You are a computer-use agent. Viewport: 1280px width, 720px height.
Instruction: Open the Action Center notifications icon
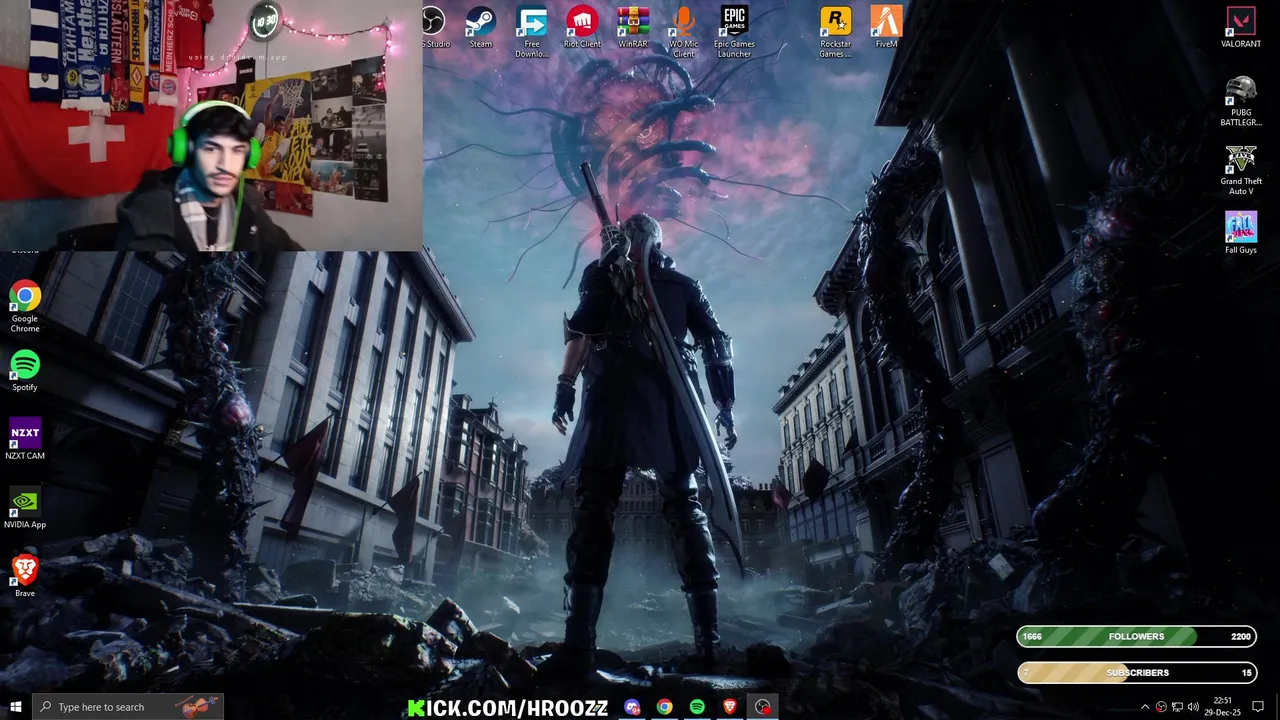1258,707
